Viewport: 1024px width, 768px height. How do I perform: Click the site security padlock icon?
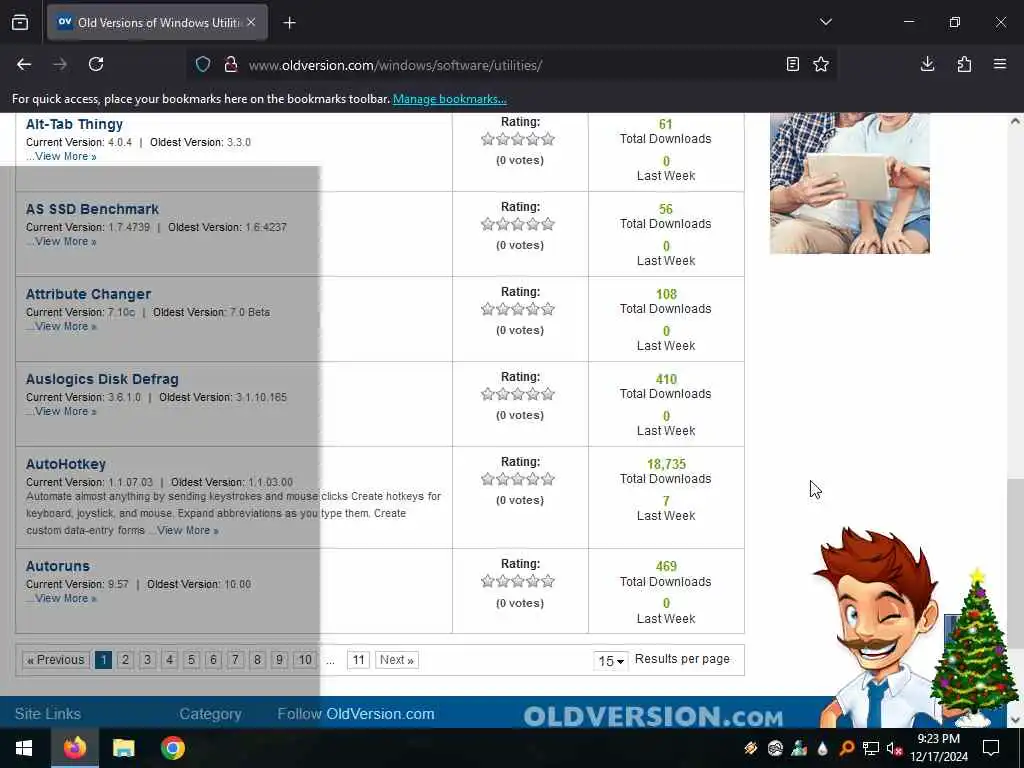click(x=231, y=65)
